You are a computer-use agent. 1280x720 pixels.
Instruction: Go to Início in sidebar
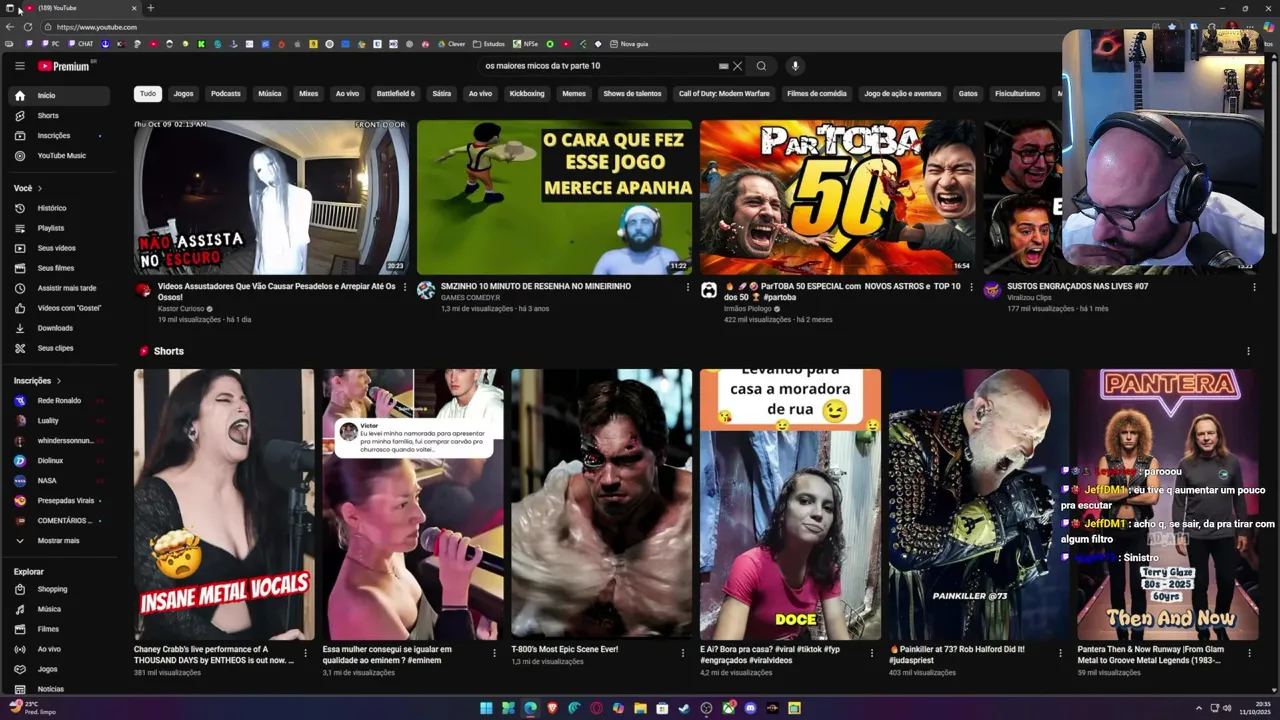pyautogui.click(x=60, y=96)
